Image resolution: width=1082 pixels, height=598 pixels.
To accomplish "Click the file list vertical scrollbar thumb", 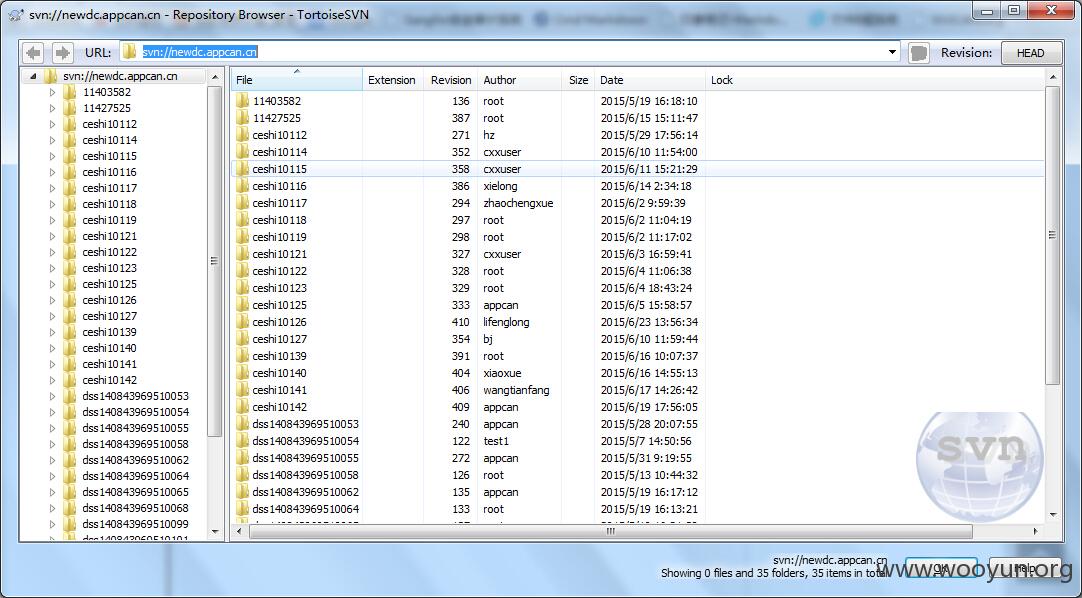I will tap(1052, 236).
